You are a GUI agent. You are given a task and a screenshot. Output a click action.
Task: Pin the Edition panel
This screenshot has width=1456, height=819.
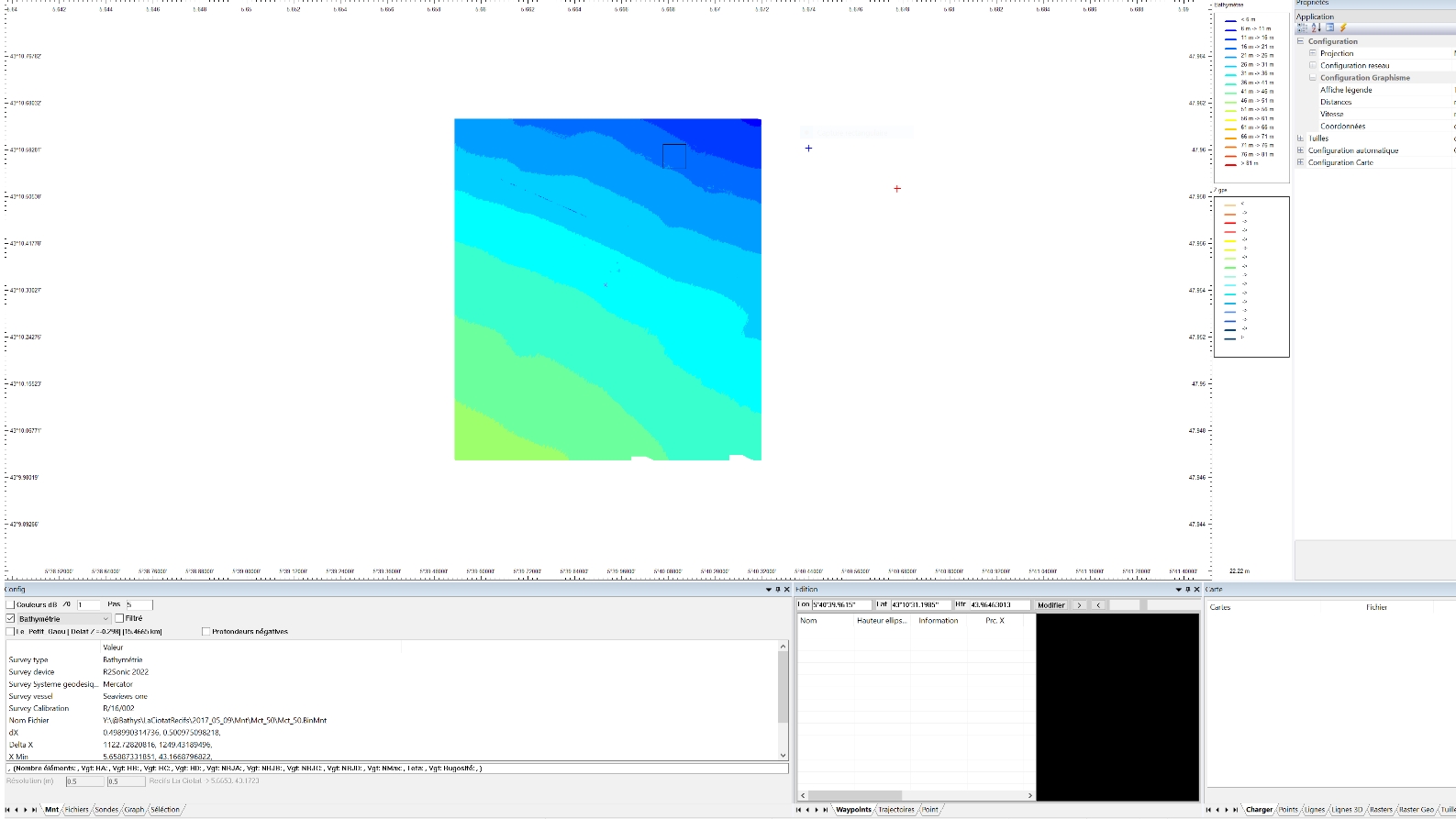1187,590
